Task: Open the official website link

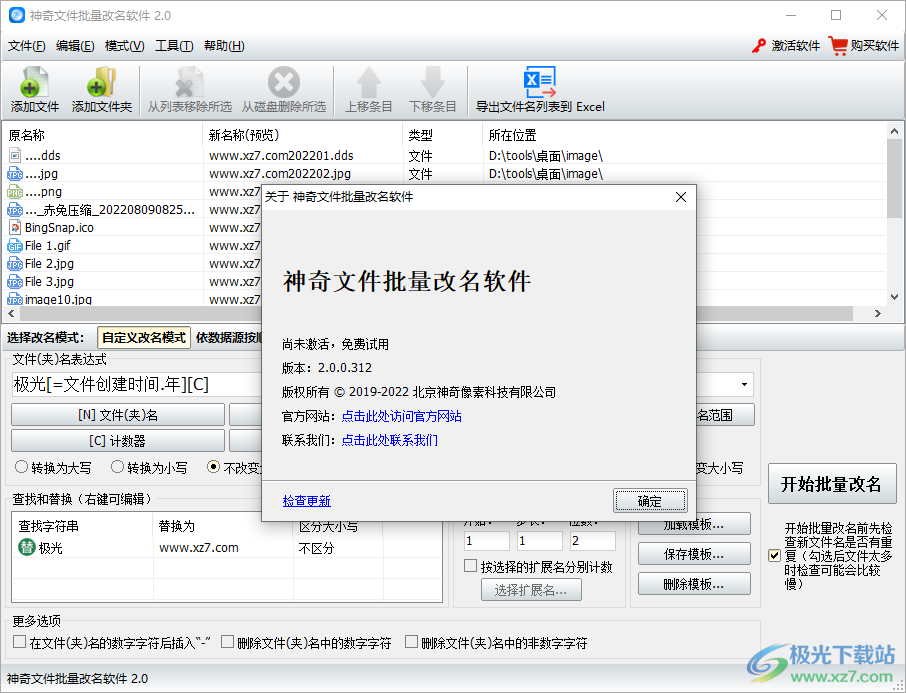Action: point(402,416)
